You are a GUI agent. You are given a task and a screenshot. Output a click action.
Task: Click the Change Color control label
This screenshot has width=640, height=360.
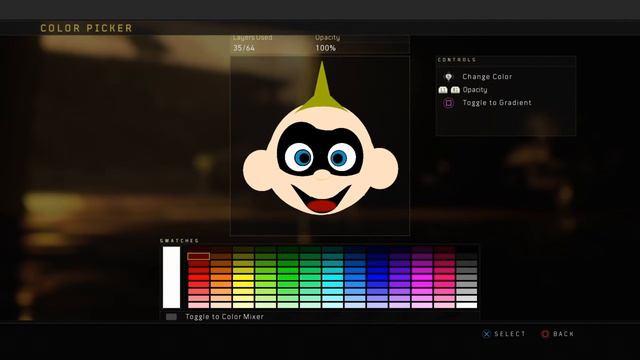[x=487, y=77]
